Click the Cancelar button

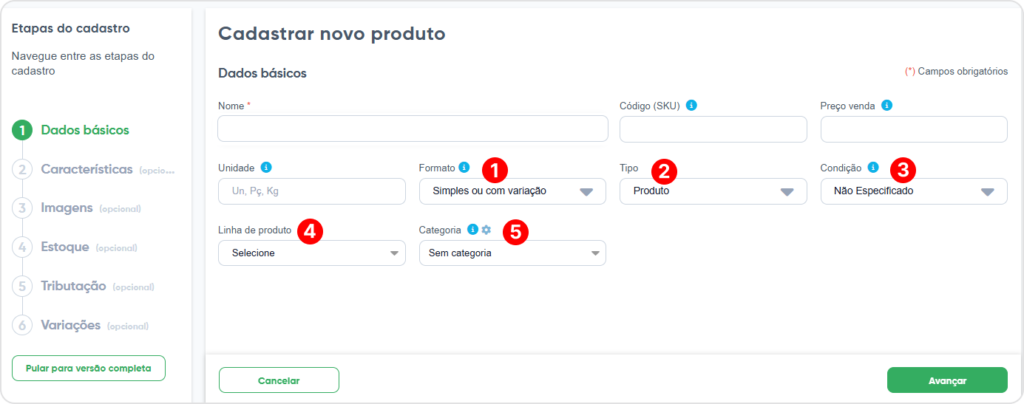click(x=279, y=380)
